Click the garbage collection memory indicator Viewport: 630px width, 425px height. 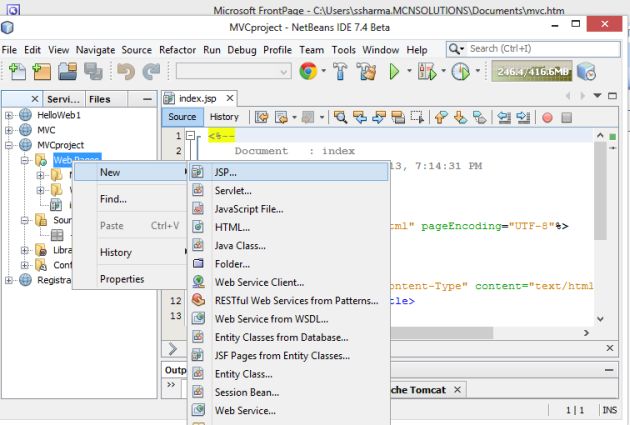[532, 72]
